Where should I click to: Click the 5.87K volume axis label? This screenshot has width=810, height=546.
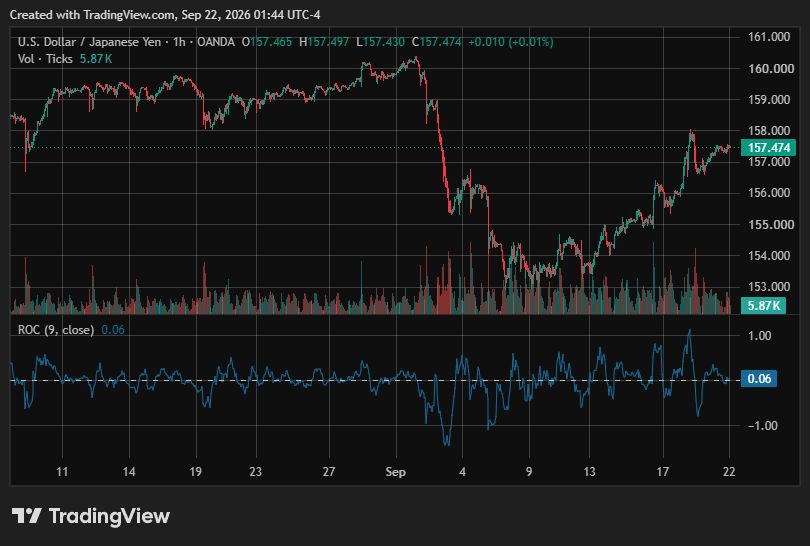click(763, 305)
